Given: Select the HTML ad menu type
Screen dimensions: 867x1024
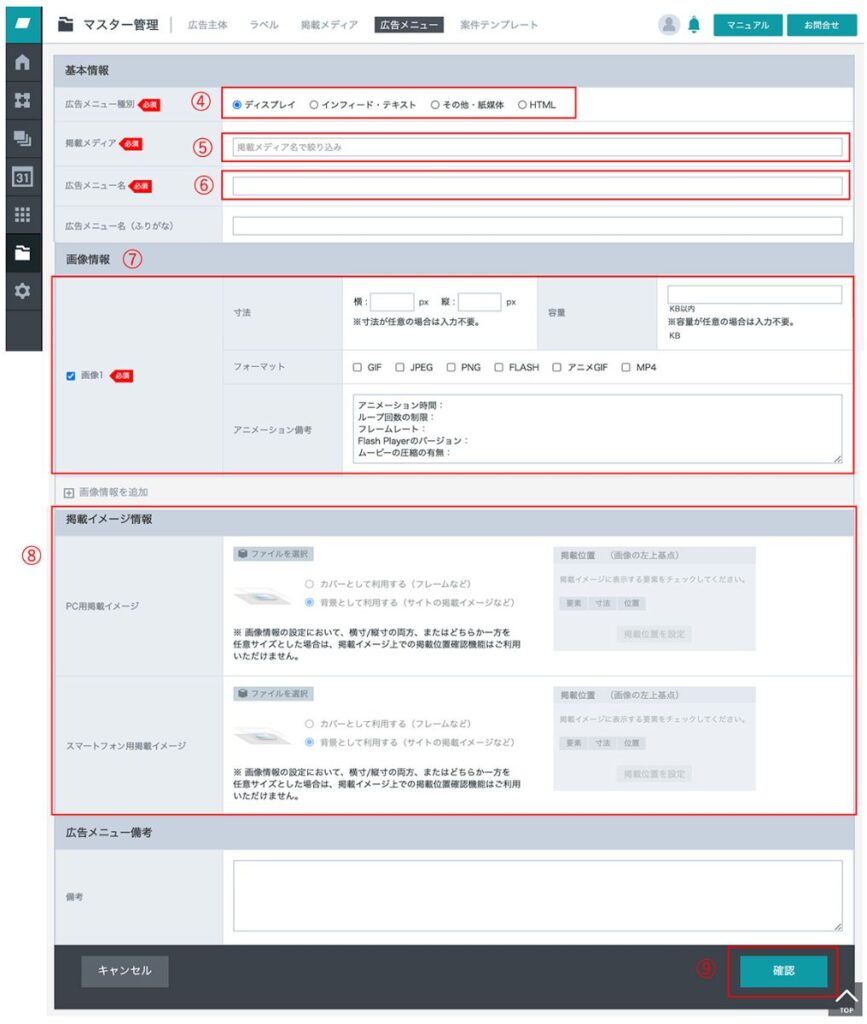Looking at the screenshot, I should tap(522, 104).
